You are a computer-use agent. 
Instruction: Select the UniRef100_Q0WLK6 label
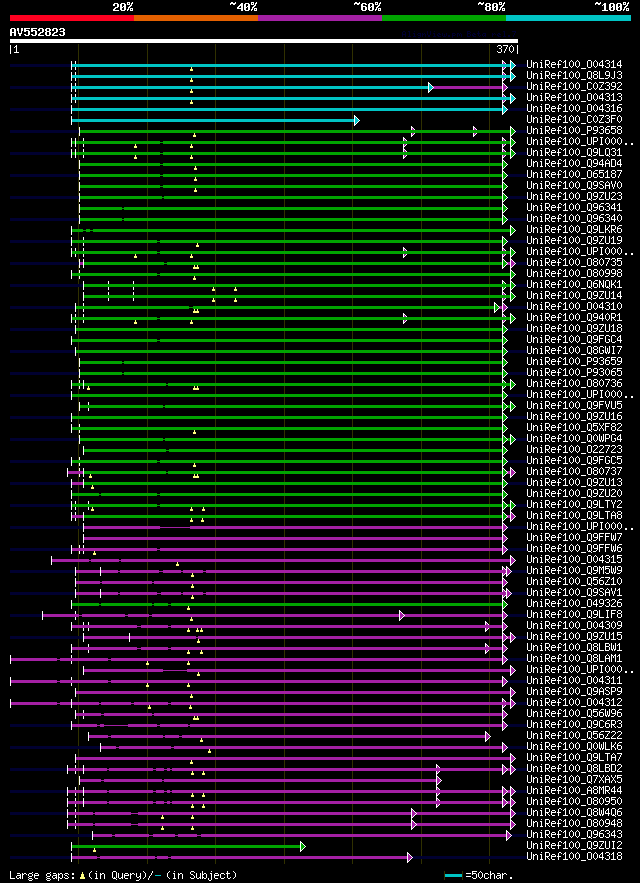tap(574, 747)
